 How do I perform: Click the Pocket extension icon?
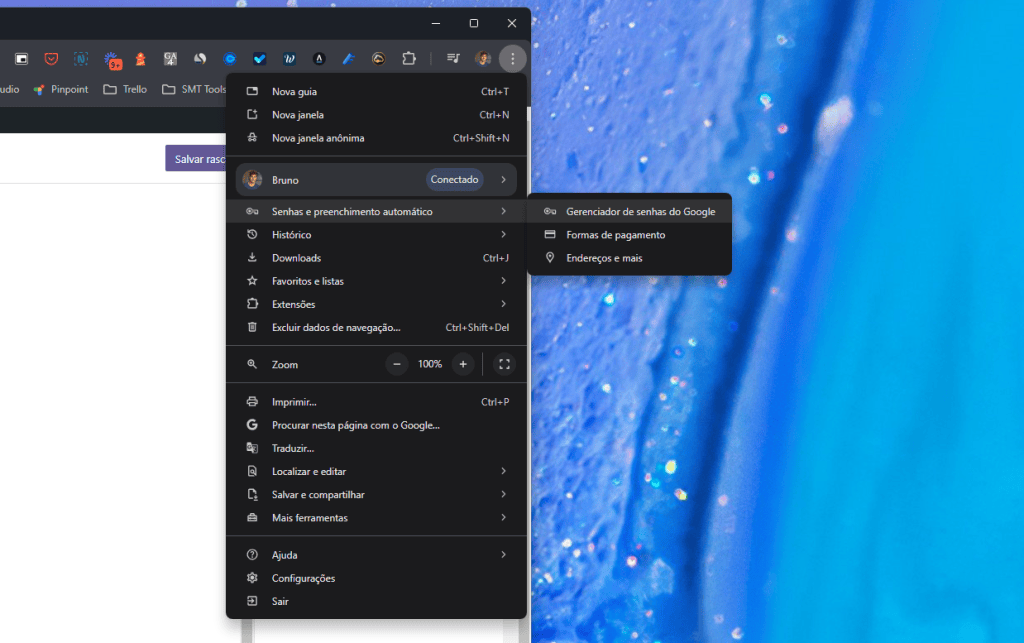51,59
